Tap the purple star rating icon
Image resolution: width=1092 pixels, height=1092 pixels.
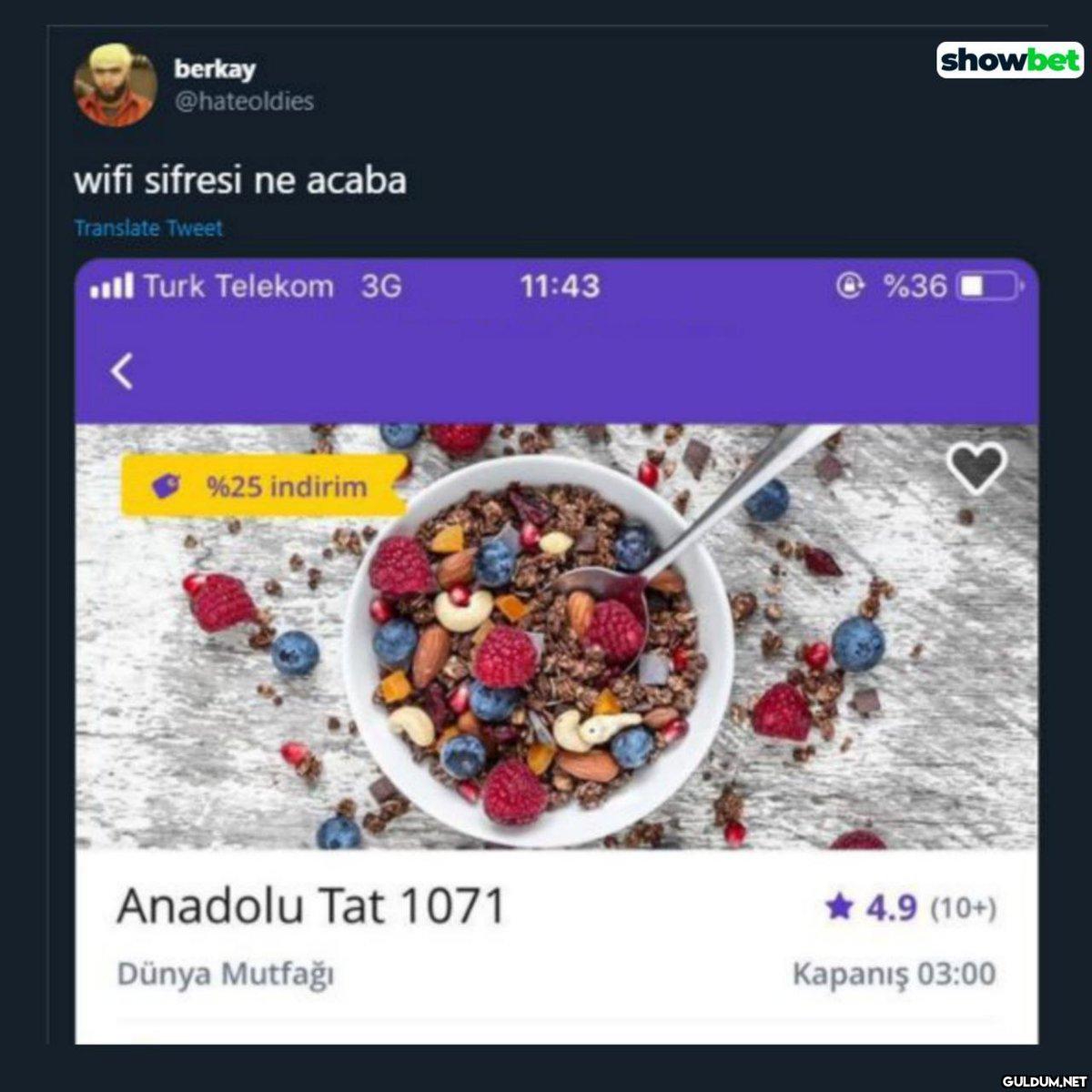click(839, 905)
